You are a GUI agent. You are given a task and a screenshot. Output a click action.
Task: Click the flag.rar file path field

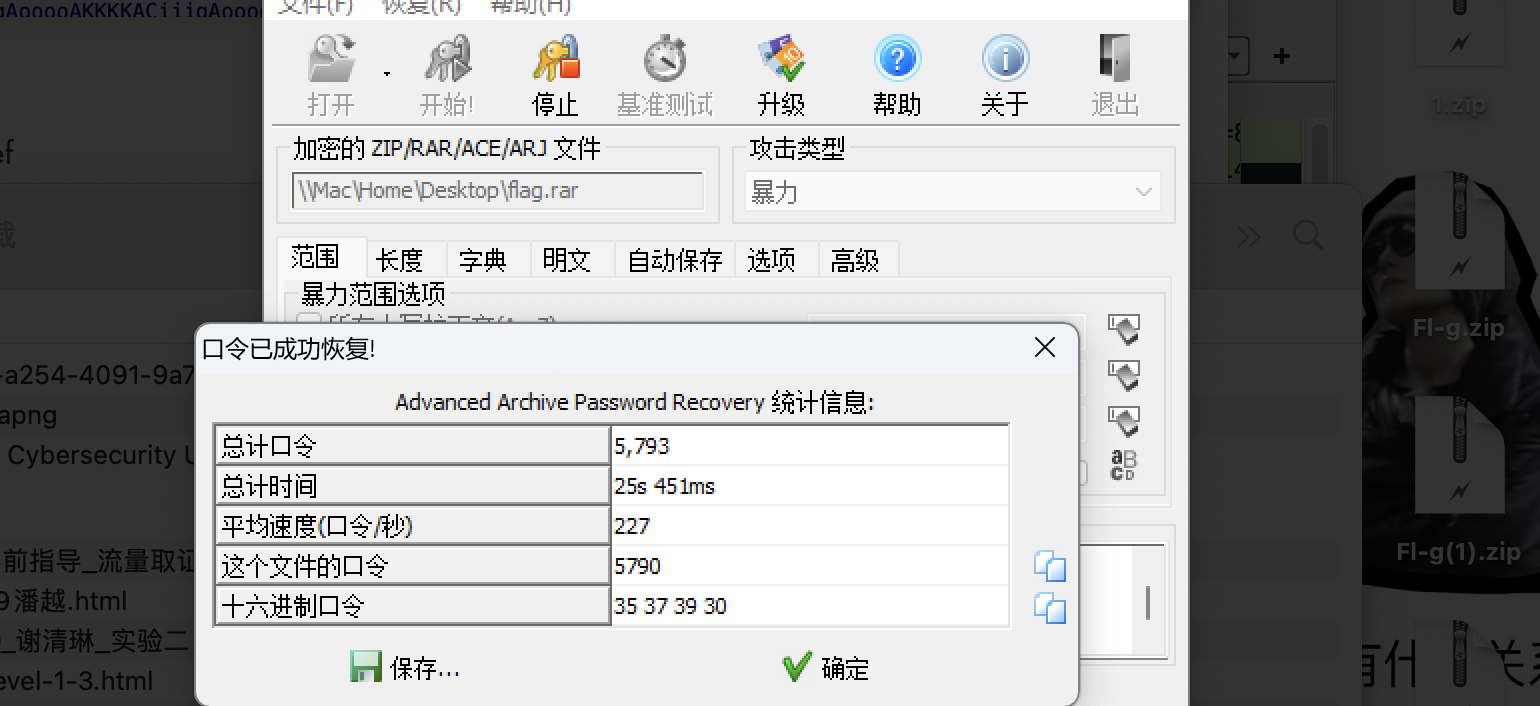pos(497,191)
